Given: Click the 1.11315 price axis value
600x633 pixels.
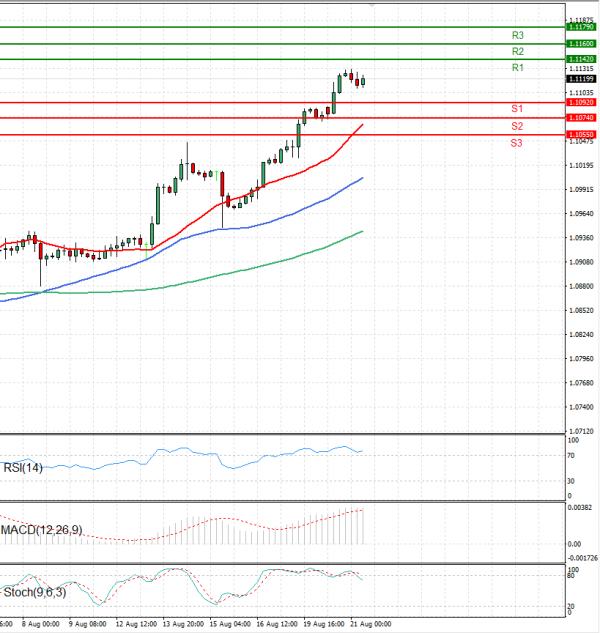Looking at the screenshot, I should click(581, 69).
